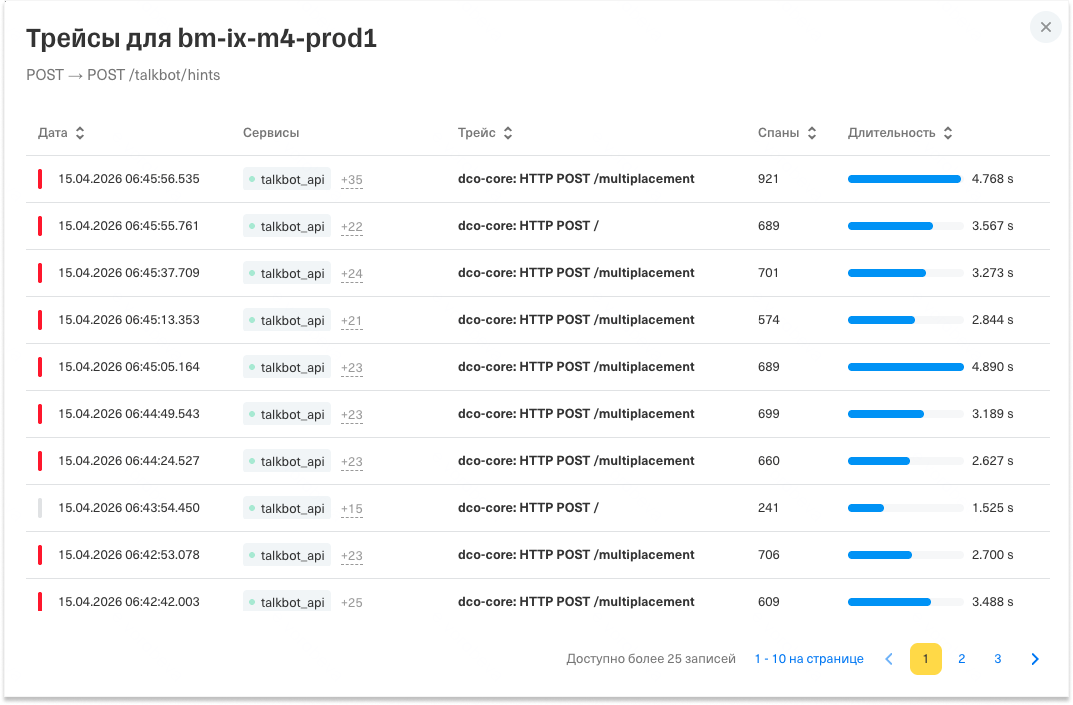Open trace dated 15.04.2026 06:44:49.543
Image resolution: width=1073 pixels, height=705 pixels.
tap(129, 414)
